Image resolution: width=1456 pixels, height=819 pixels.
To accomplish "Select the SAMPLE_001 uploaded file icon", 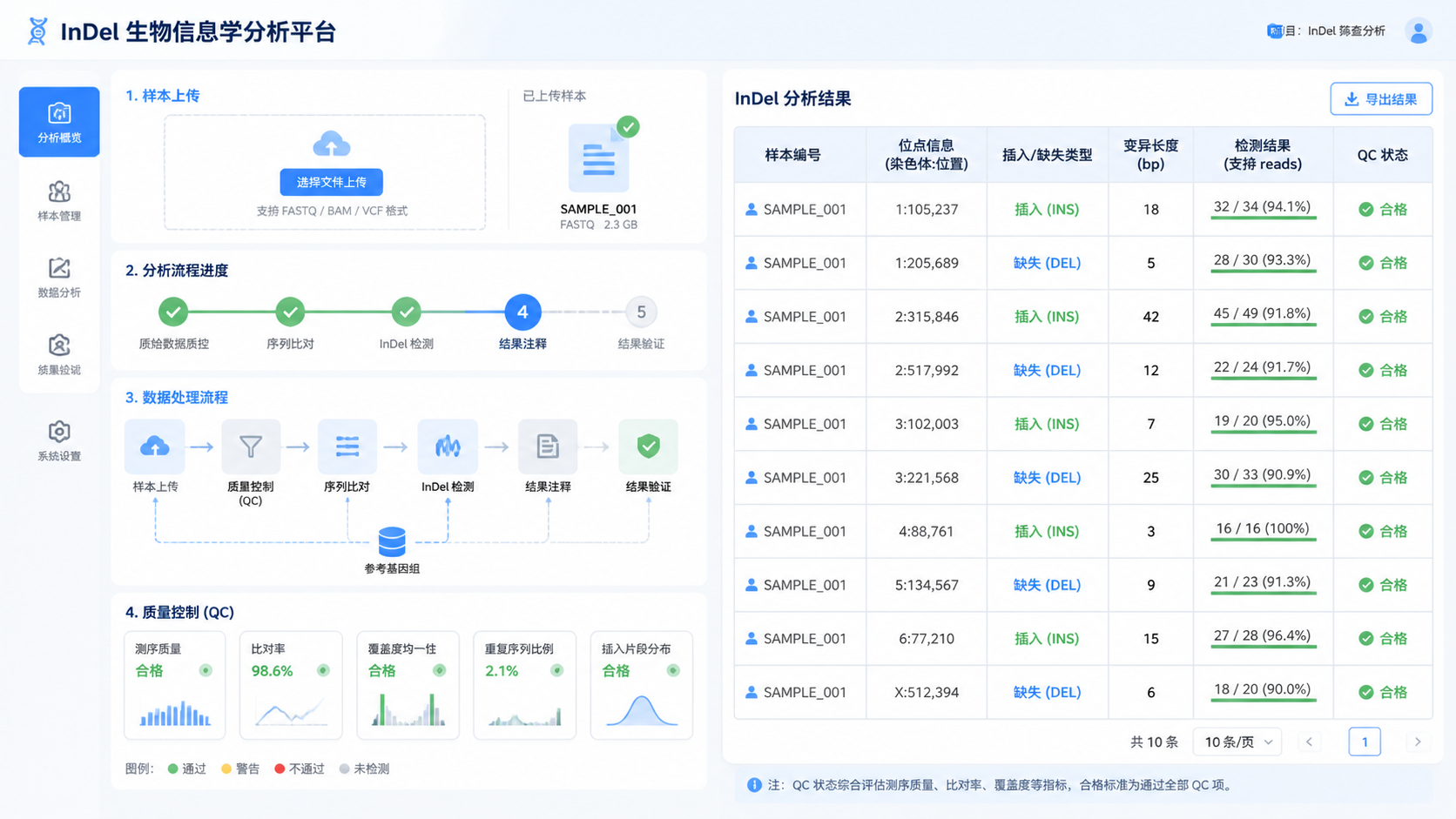I will coord(598,158).
